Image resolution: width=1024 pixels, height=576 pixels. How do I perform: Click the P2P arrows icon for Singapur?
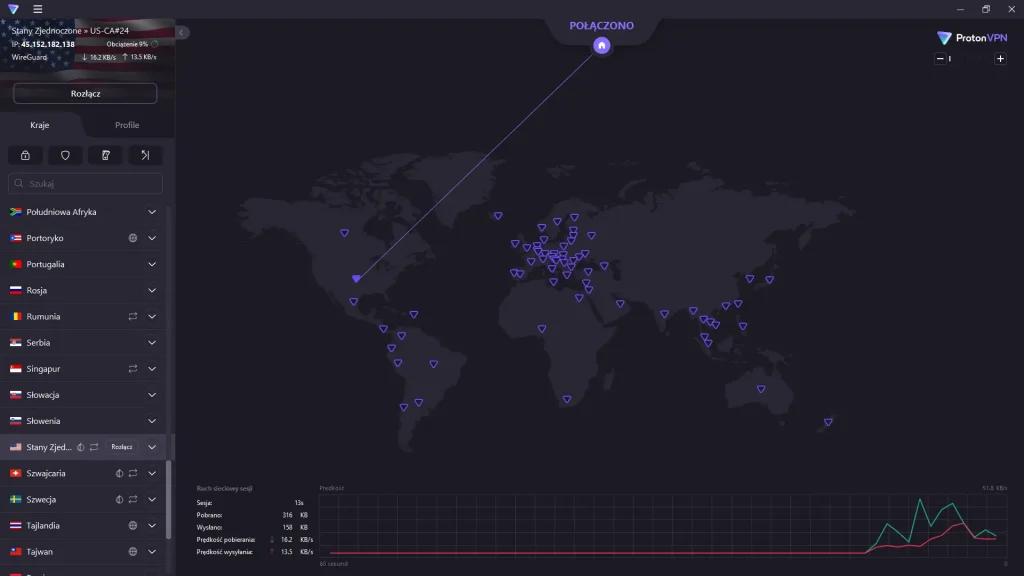click(x=133, y=369)
